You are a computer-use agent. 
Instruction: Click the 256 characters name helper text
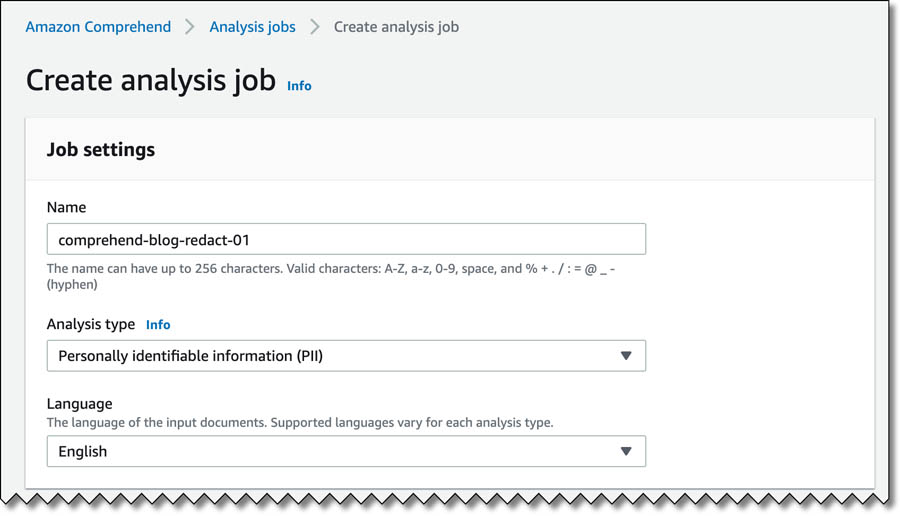click(331, 269)
